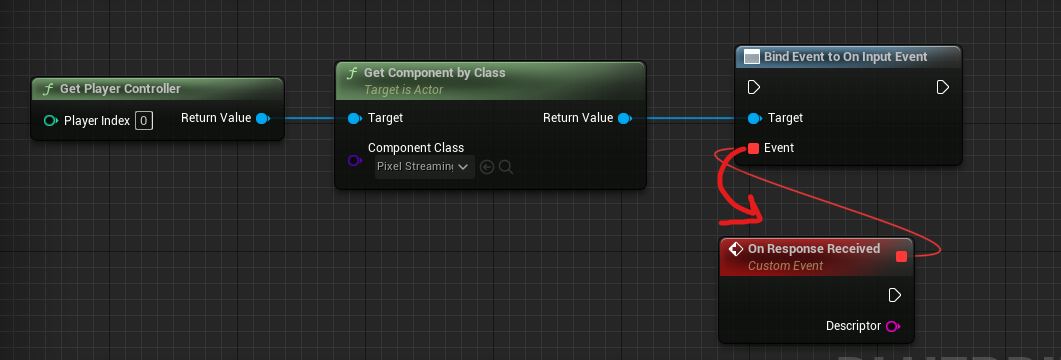Click On Response Received execution output pin
The height and width of the screenshot is (360, 1061).
[895, 295]
